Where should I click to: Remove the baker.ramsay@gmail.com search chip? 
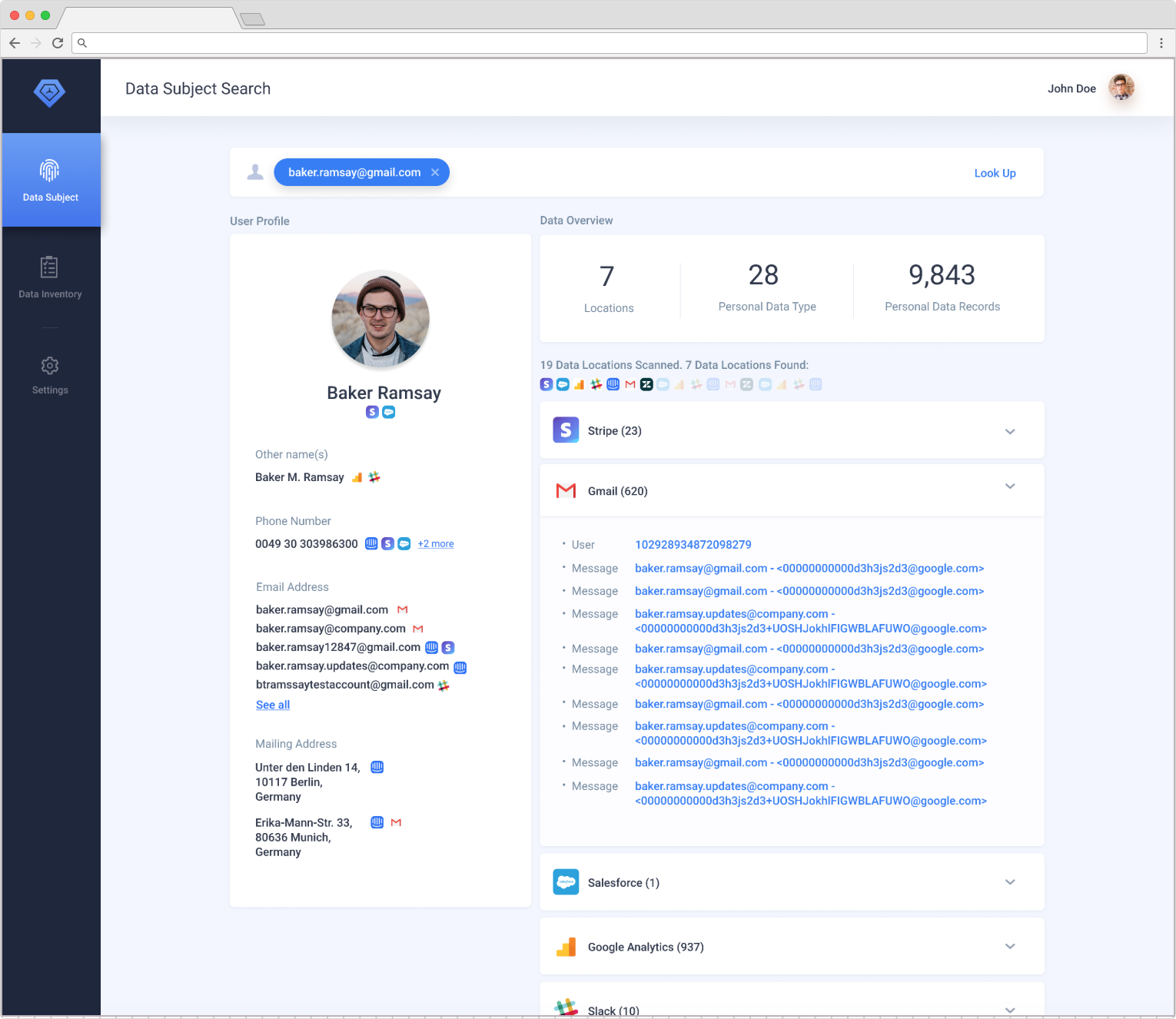point(435,172)
